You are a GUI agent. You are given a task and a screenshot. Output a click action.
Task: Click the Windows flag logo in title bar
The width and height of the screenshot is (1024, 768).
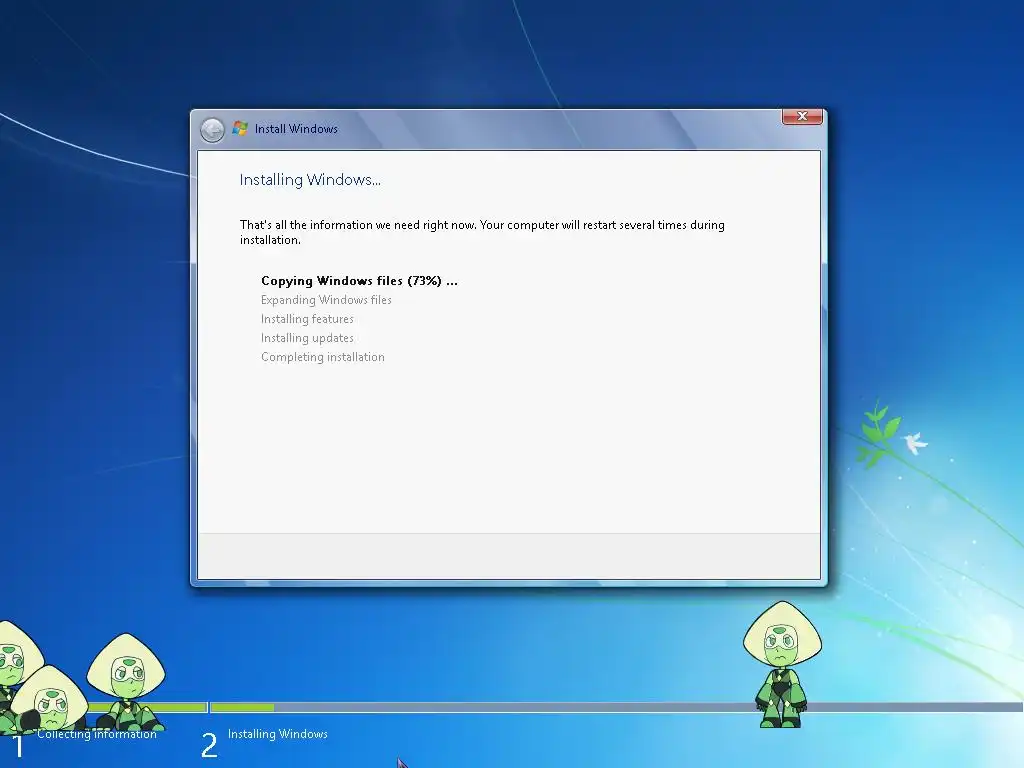(240, 129)
